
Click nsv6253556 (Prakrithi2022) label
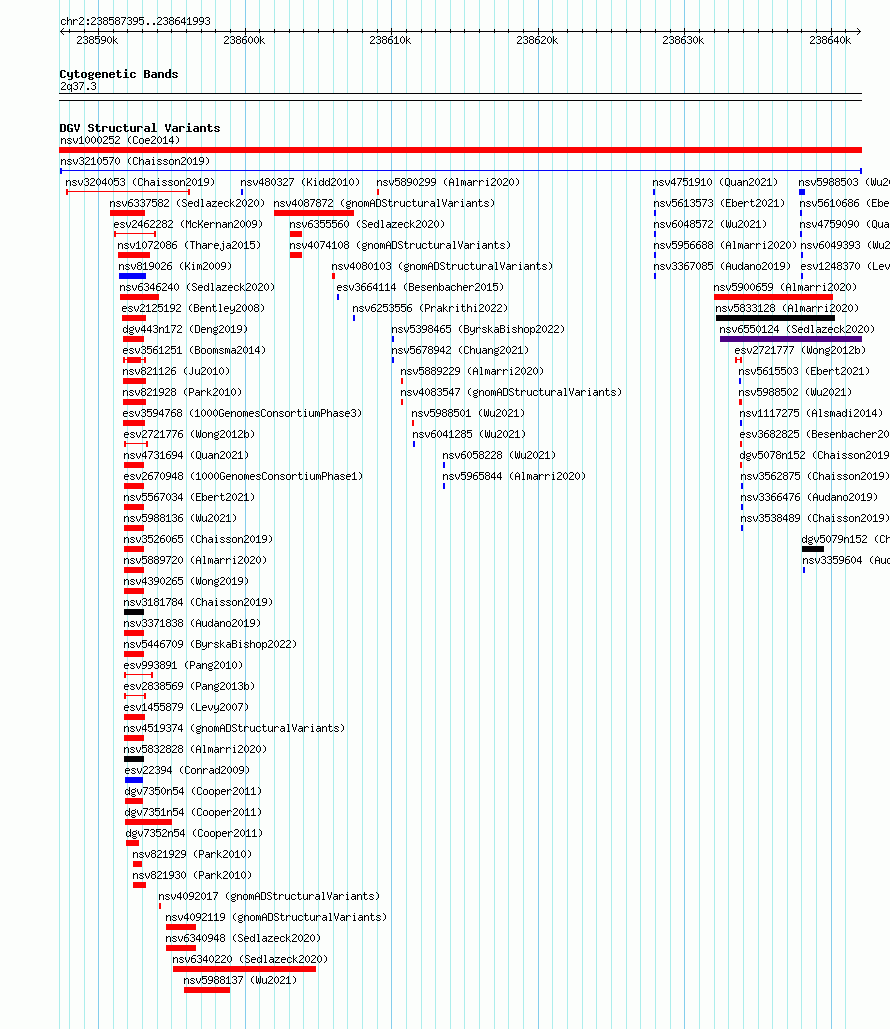[x=430, y=308]
